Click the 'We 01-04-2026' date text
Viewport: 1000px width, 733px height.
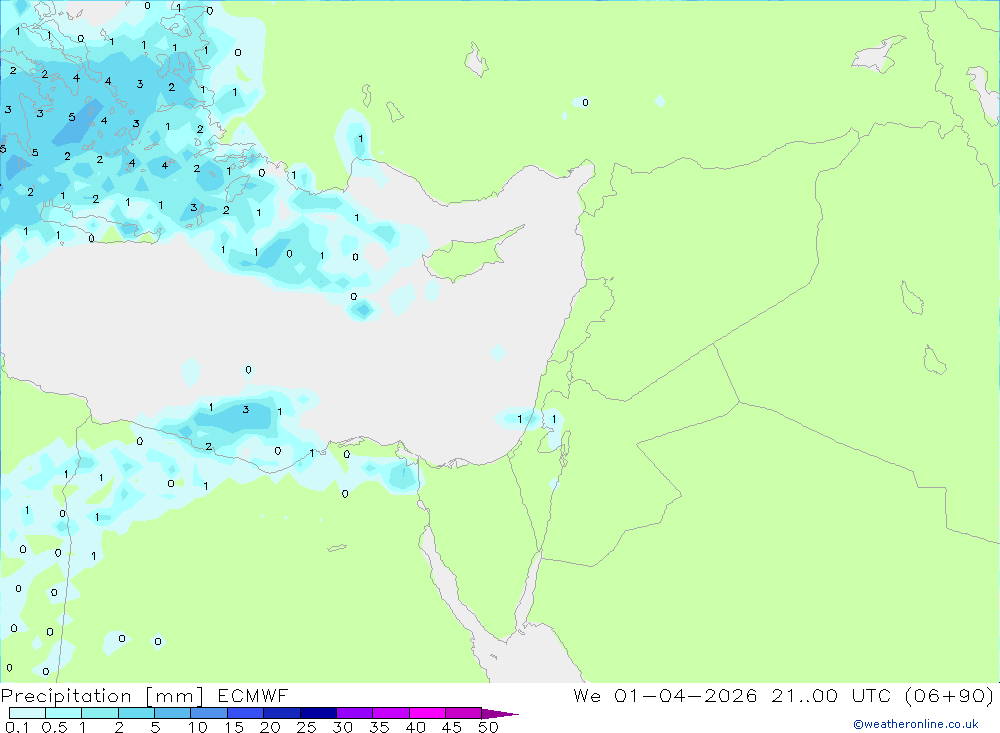click(665, 695)
